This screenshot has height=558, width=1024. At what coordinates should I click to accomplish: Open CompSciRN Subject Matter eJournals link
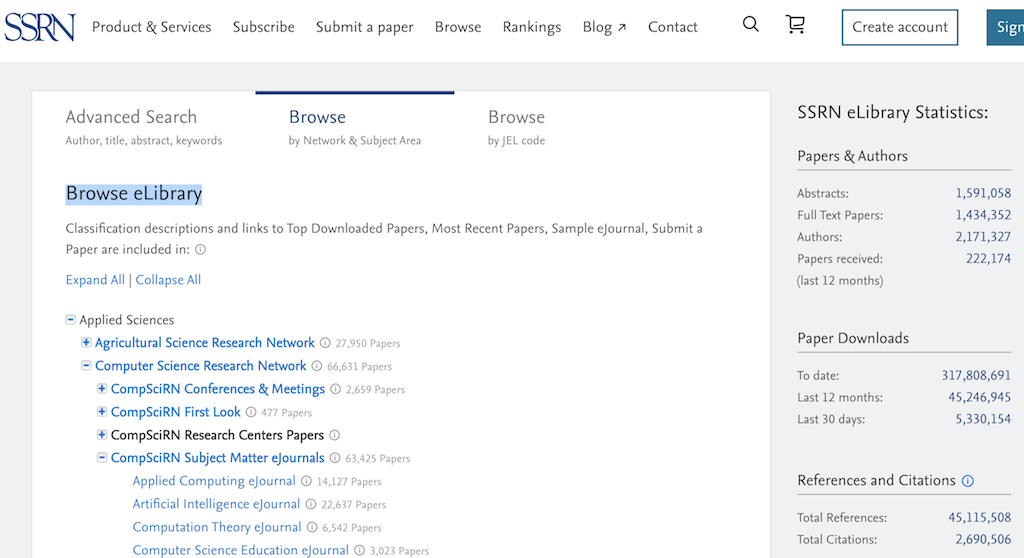(x=217, y=458)
